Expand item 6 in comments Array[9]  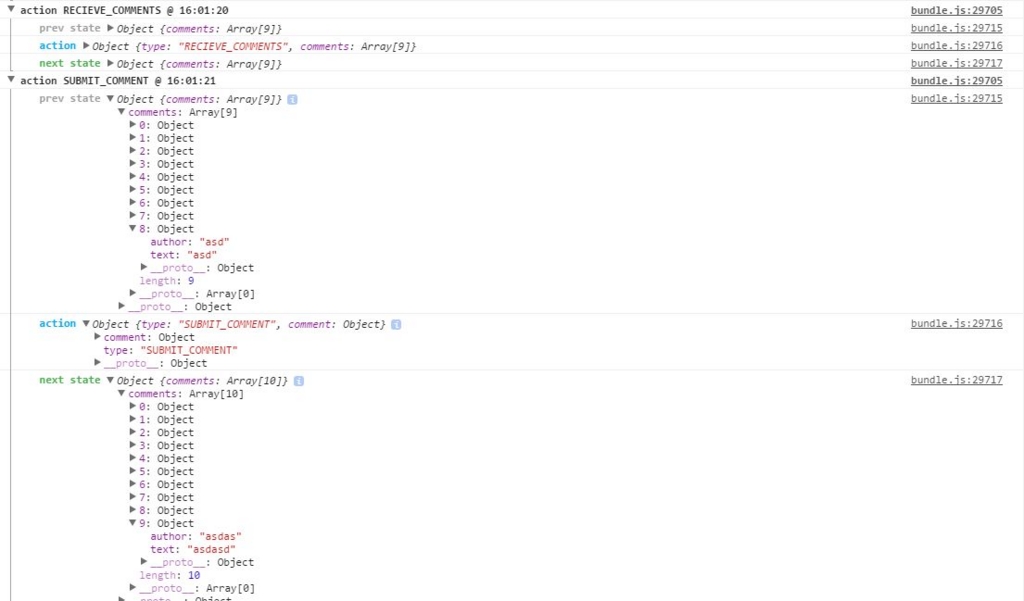point(133,203)
